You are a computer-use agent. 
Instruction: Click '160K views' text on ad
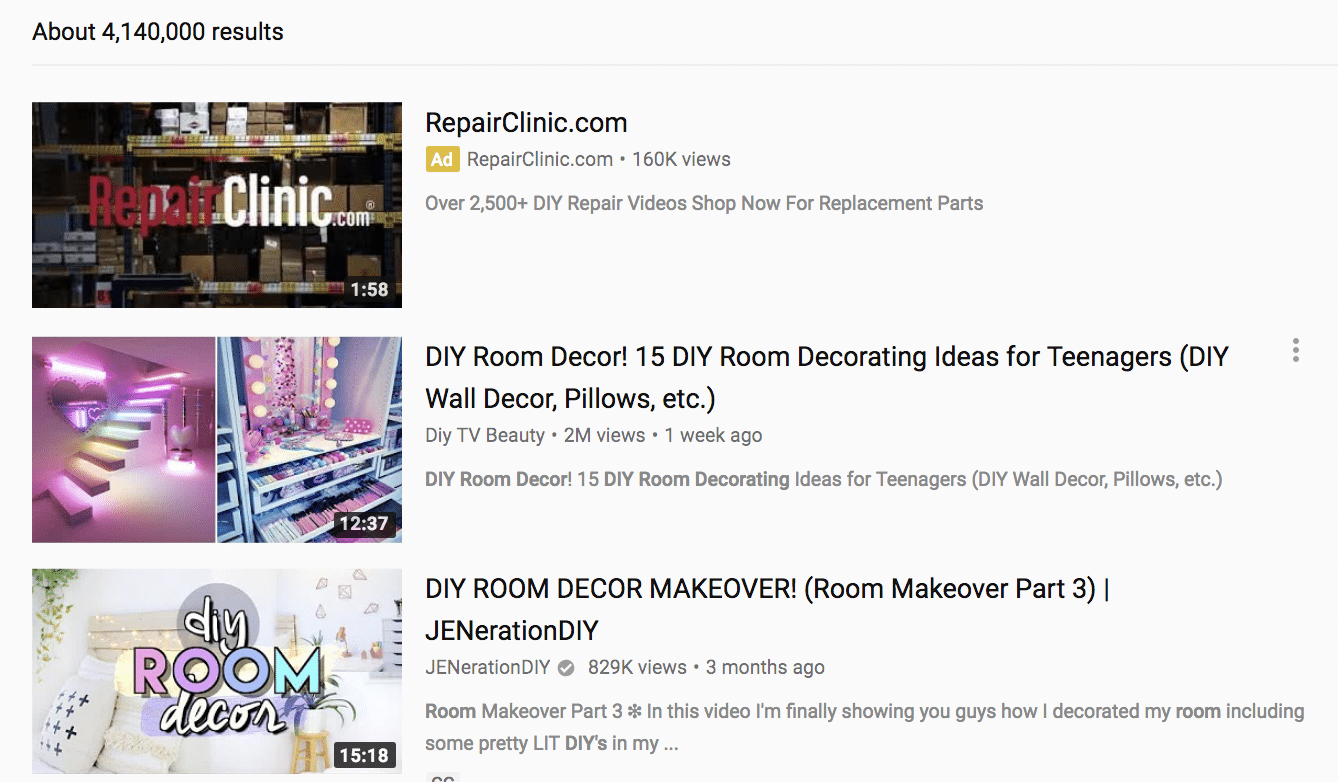coord(681,159)
